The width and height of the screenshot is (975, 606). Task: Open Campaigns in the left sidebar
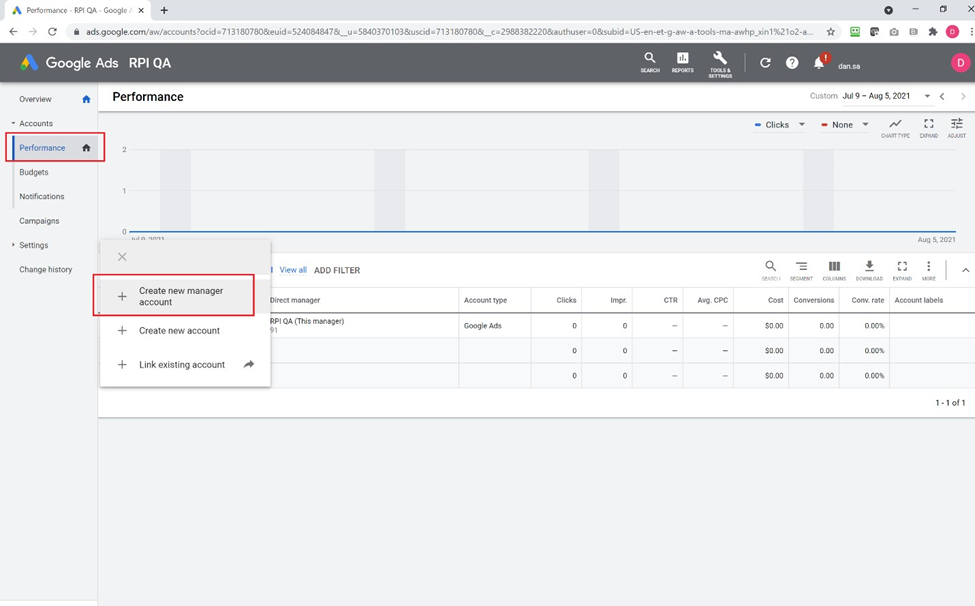[39, 221]
